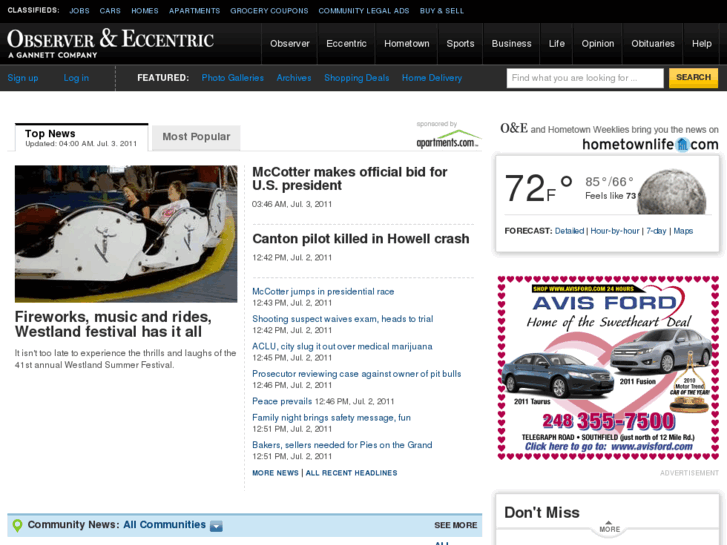Open the Peace prevails story

(x=282, y=401)
